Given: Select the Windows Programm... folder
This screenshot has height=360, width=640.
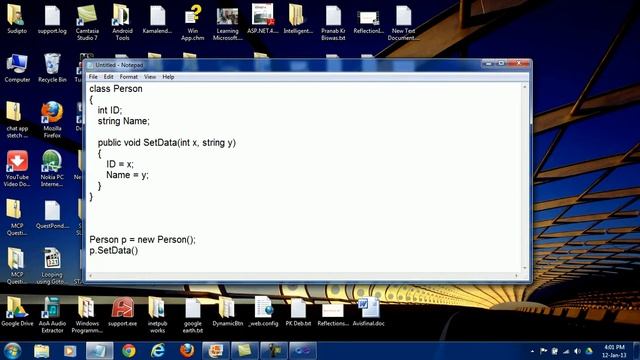Looking at the screenshot, I should coord(87,315).
